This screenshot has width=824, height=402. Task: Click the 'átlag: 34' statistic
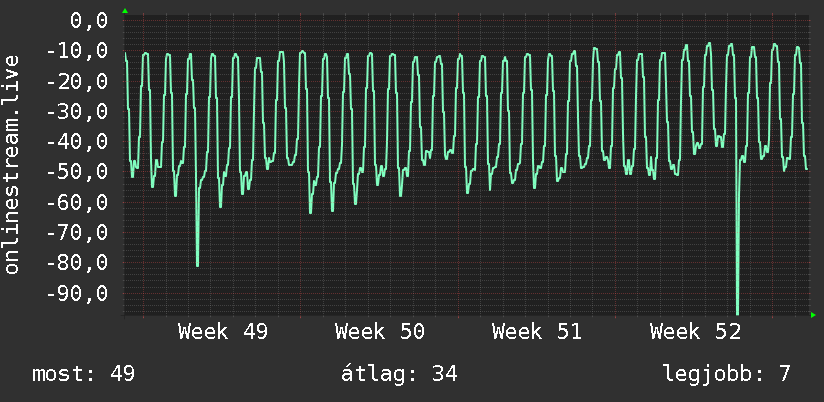click(399, 374)
